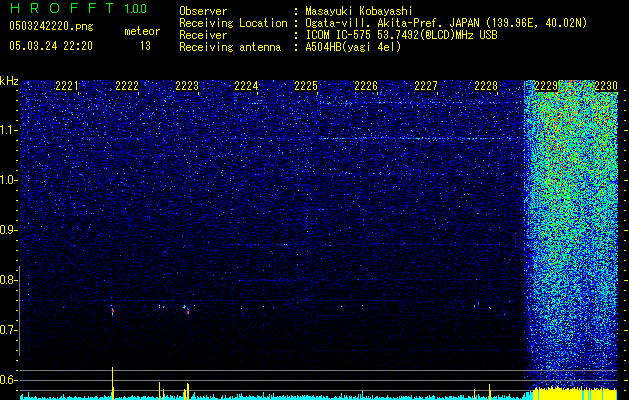The height and width of the screenshot is (400, 629).
Task: Click the 0.7 kHz frequency label
Action: click(8, 330)
